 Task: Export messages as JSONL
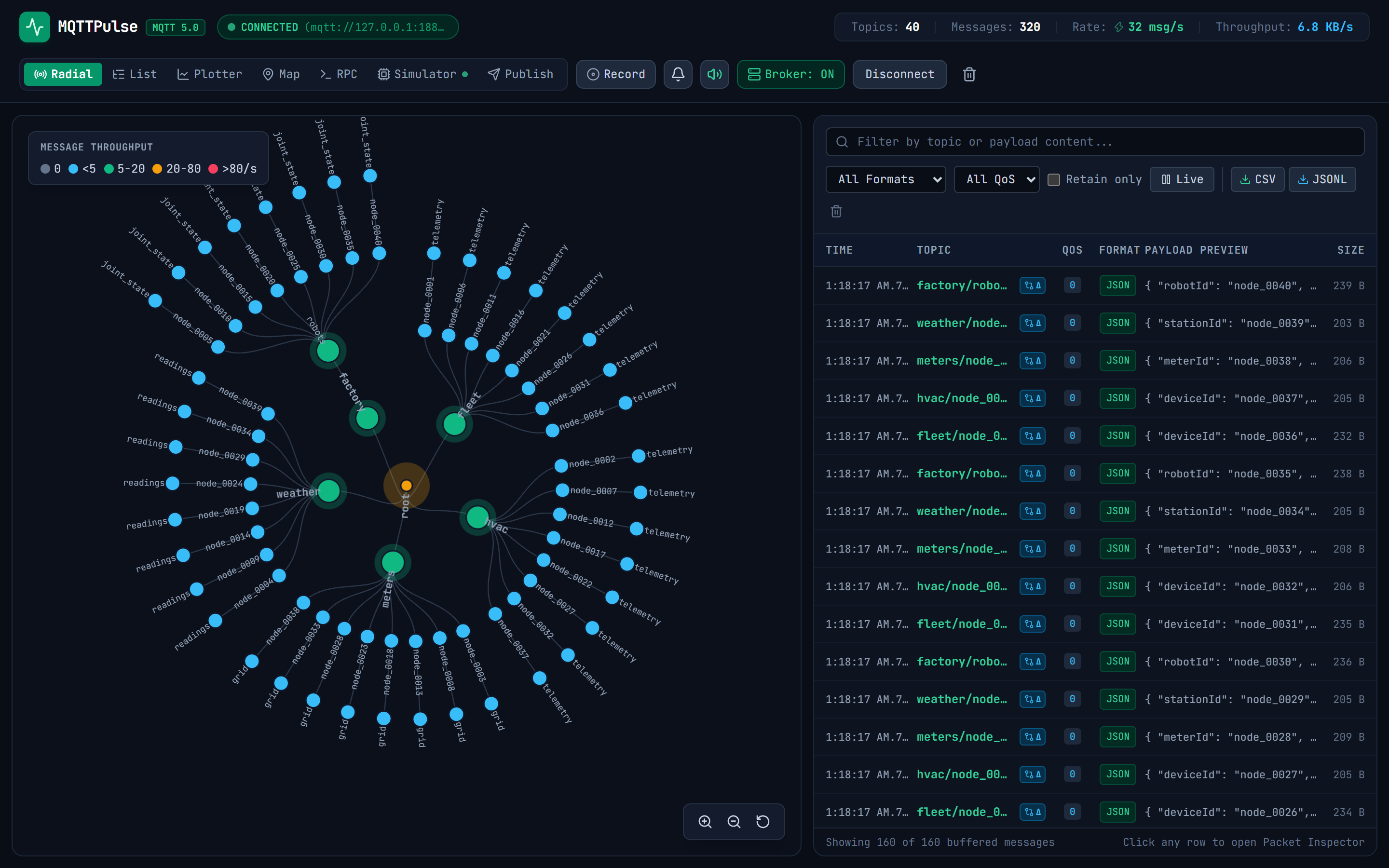pyautogui.click(x=1322, y=180)
